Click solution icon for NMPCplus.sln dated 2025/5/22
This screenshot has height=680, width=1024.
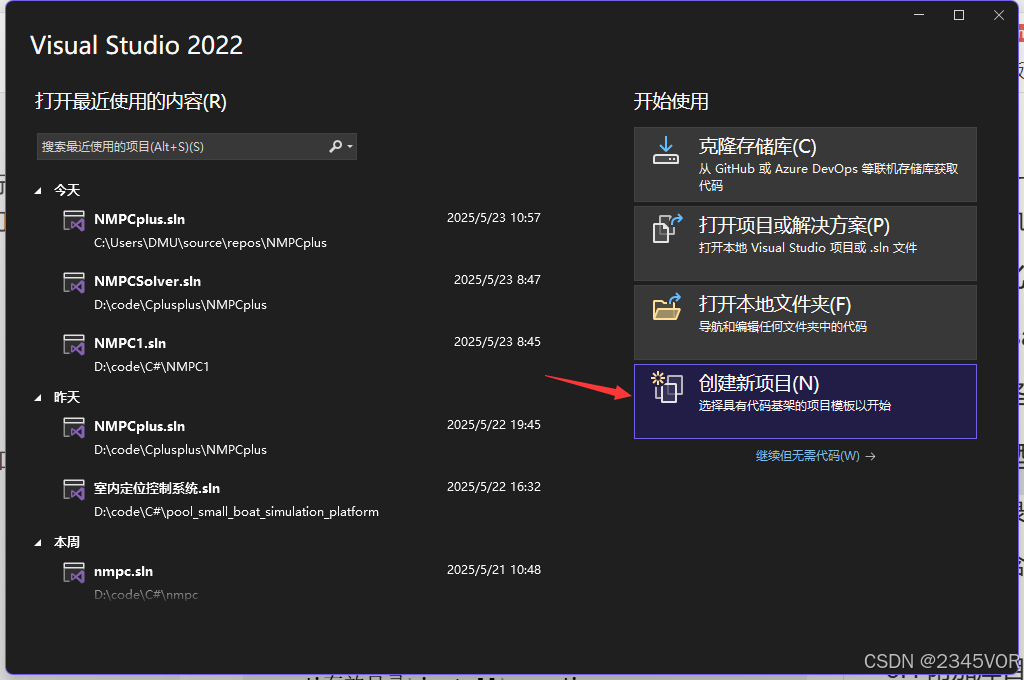point(74,428)
